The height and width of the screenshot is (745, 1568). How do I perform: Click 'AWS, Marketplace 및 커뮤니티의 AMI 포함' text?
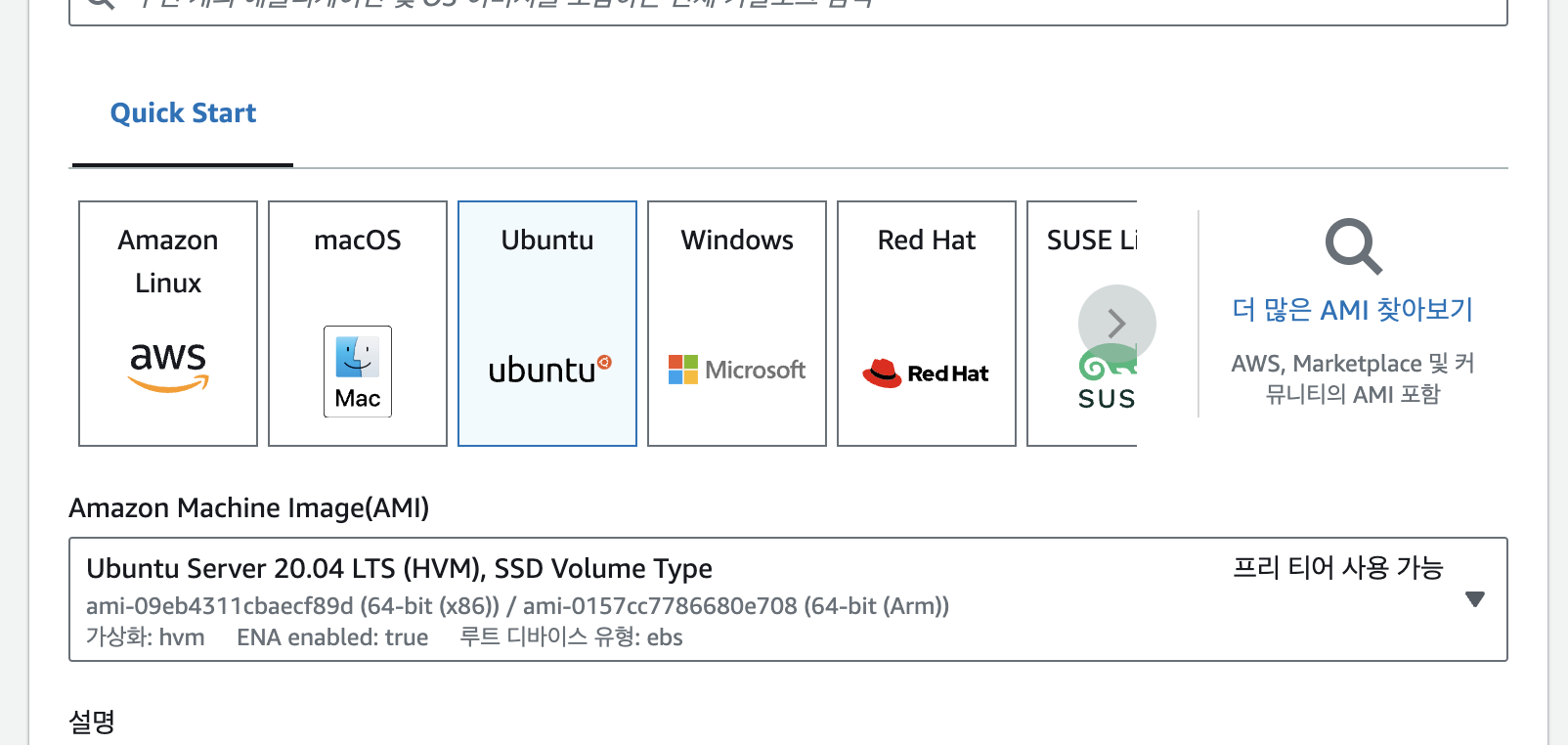coord(1353,378)
